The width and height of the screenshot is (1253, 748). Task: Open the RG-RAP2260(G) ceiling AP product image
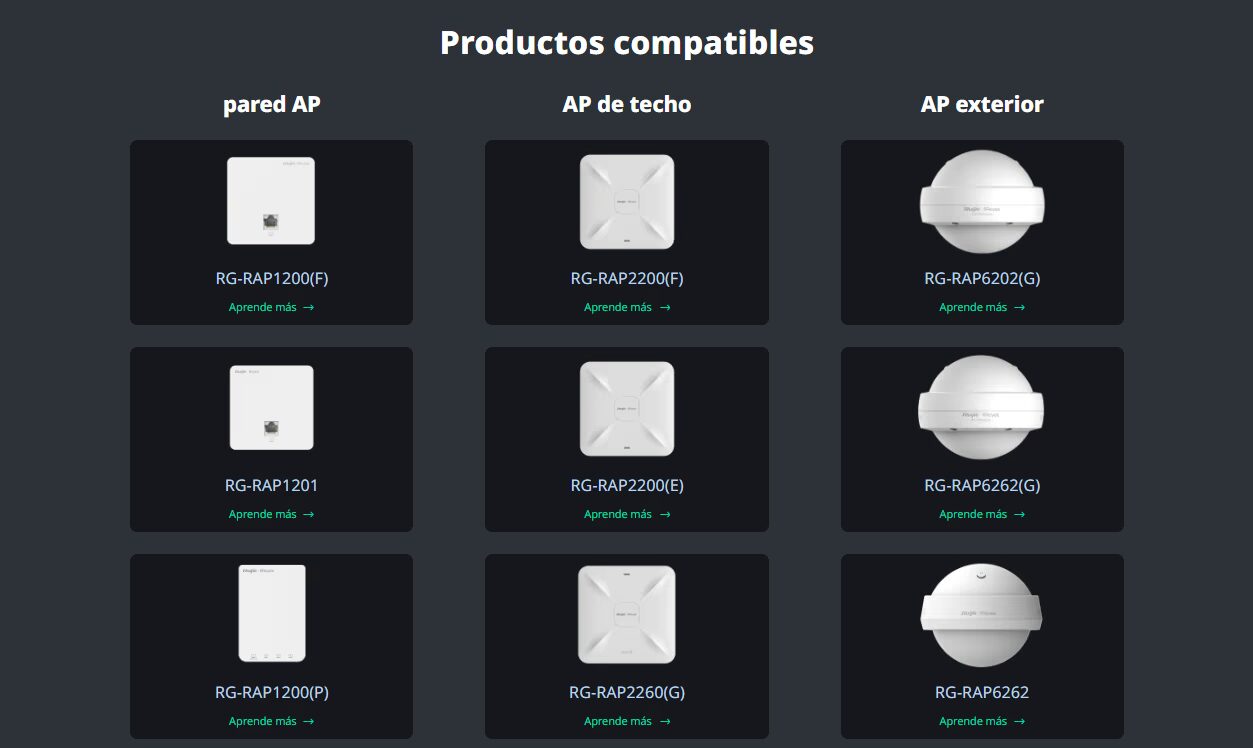tap(627, 614)
